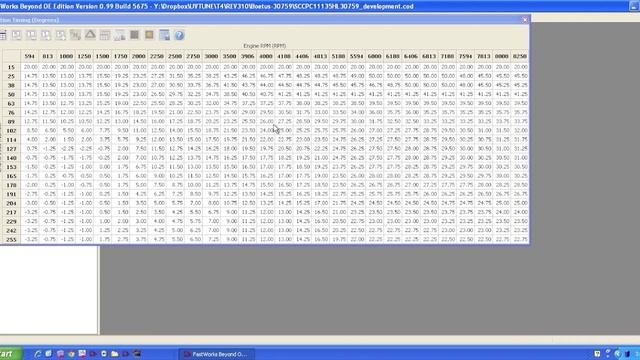Open the folder icon in quick launch
The image size is (640, 360).
(x=115, y=354)
